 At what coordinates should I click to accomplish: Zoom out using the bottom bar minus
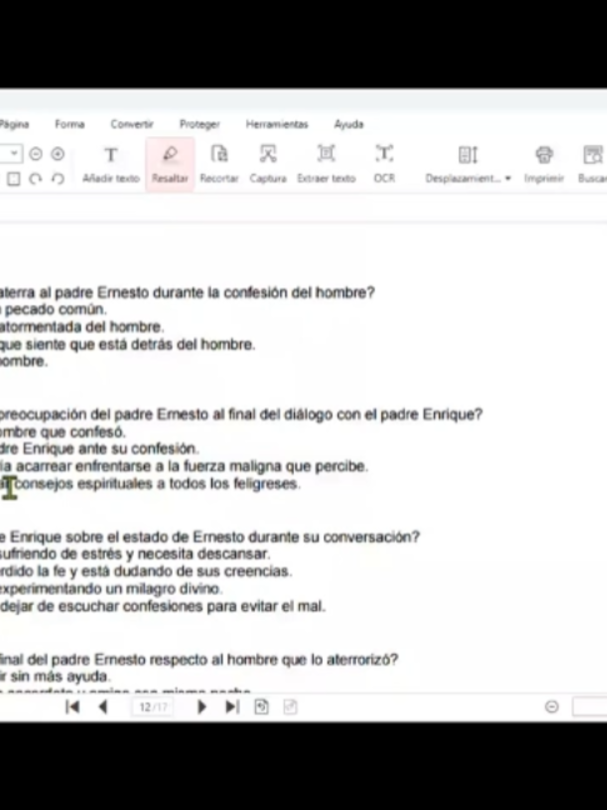pyautogui.click(x=552, y=707)
